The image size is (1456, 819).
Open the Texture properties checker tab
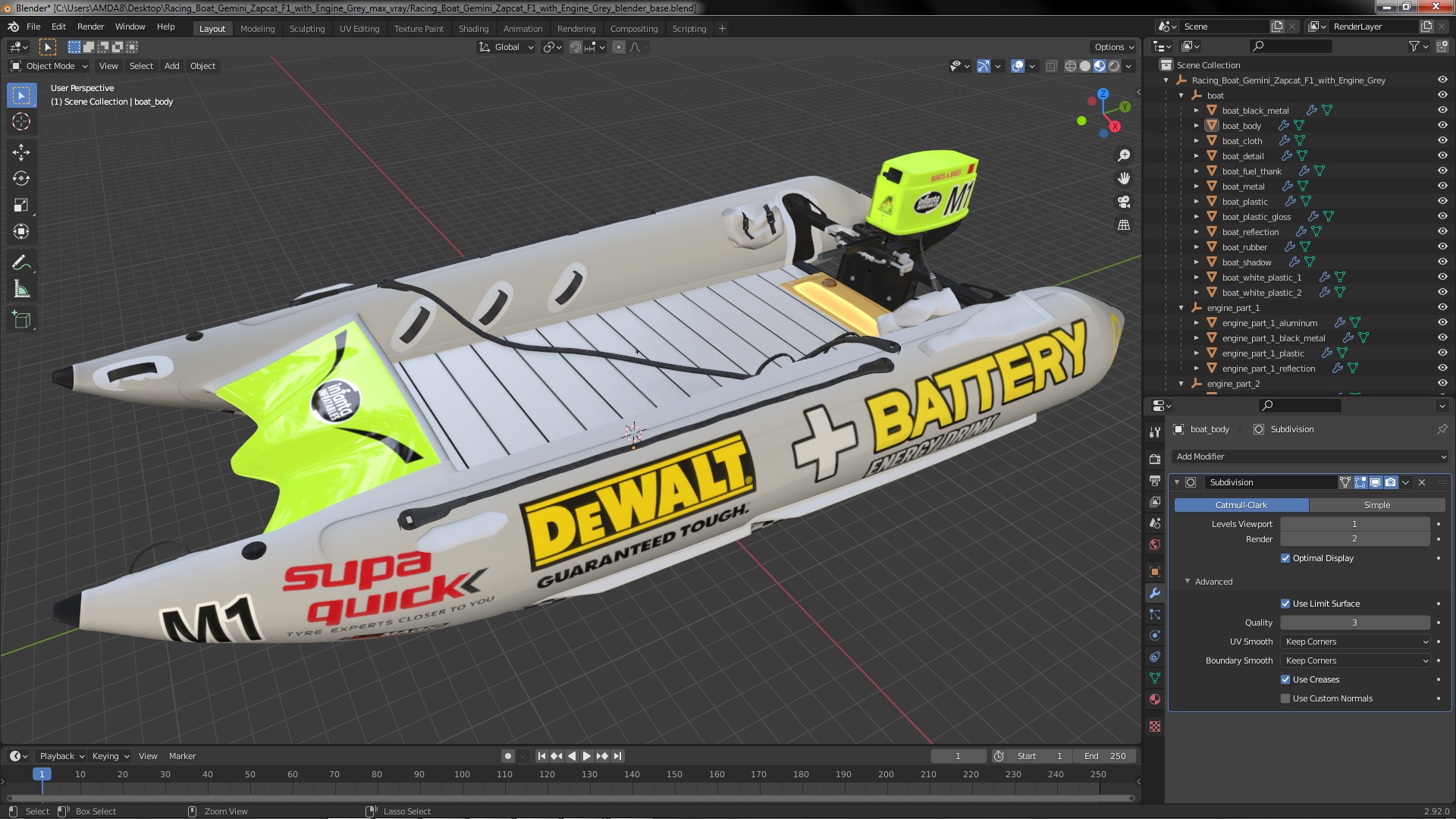pos(1155,726)
